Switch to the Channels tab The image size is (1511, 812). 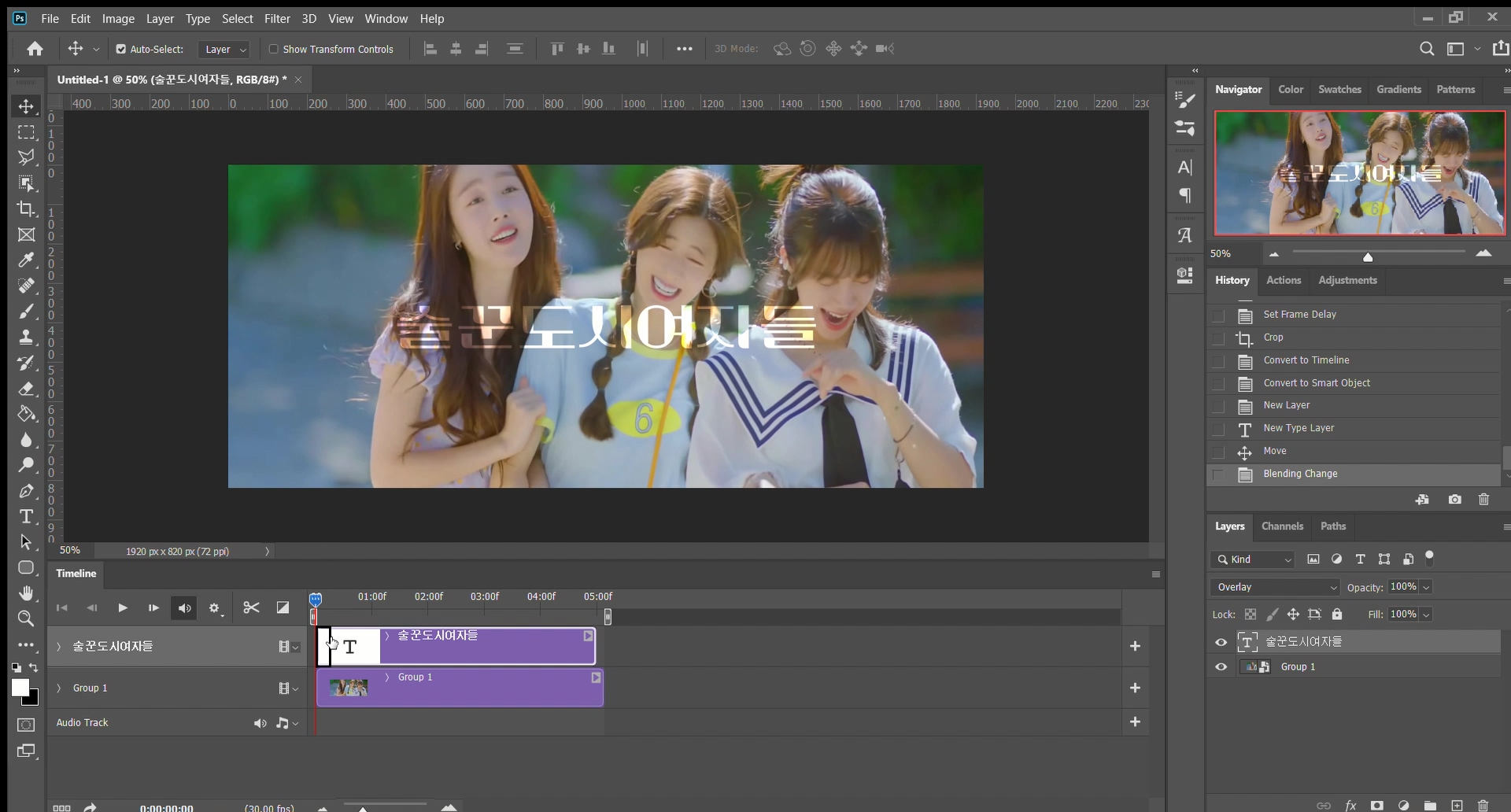coord(1282,526)
